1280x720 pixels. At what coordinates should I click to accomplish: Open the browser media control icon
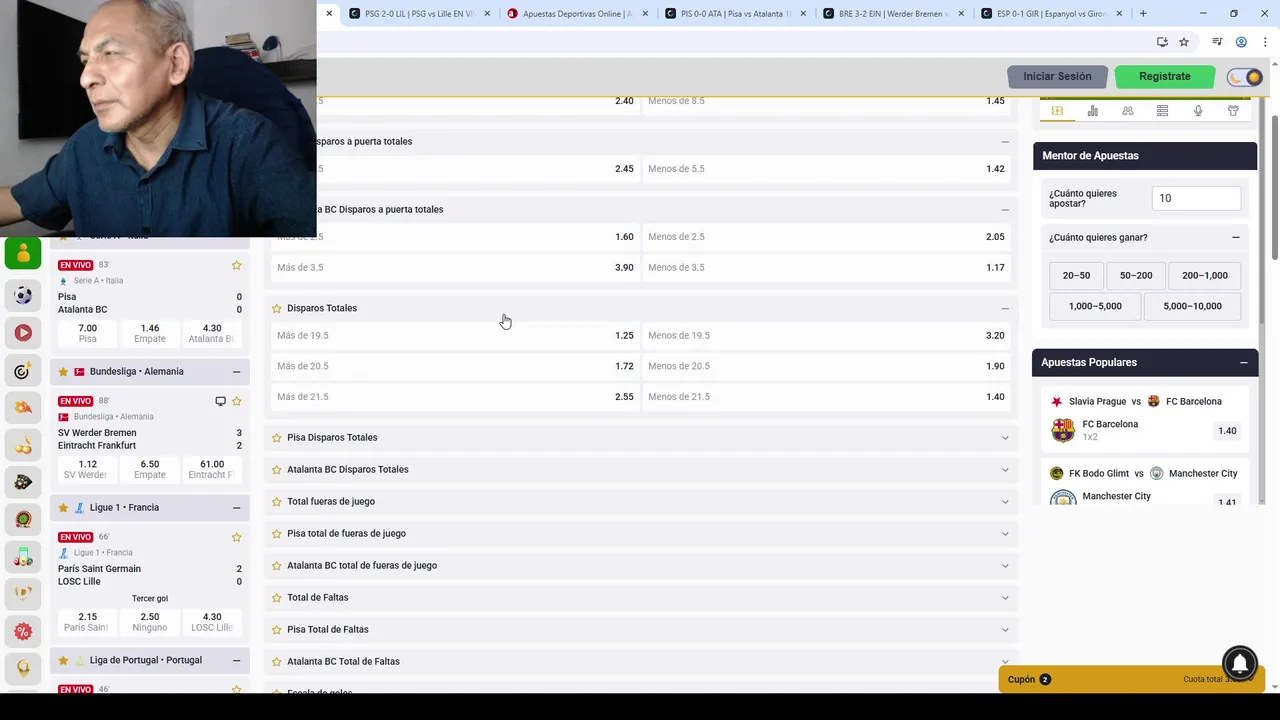click(x=1217, y=42)
